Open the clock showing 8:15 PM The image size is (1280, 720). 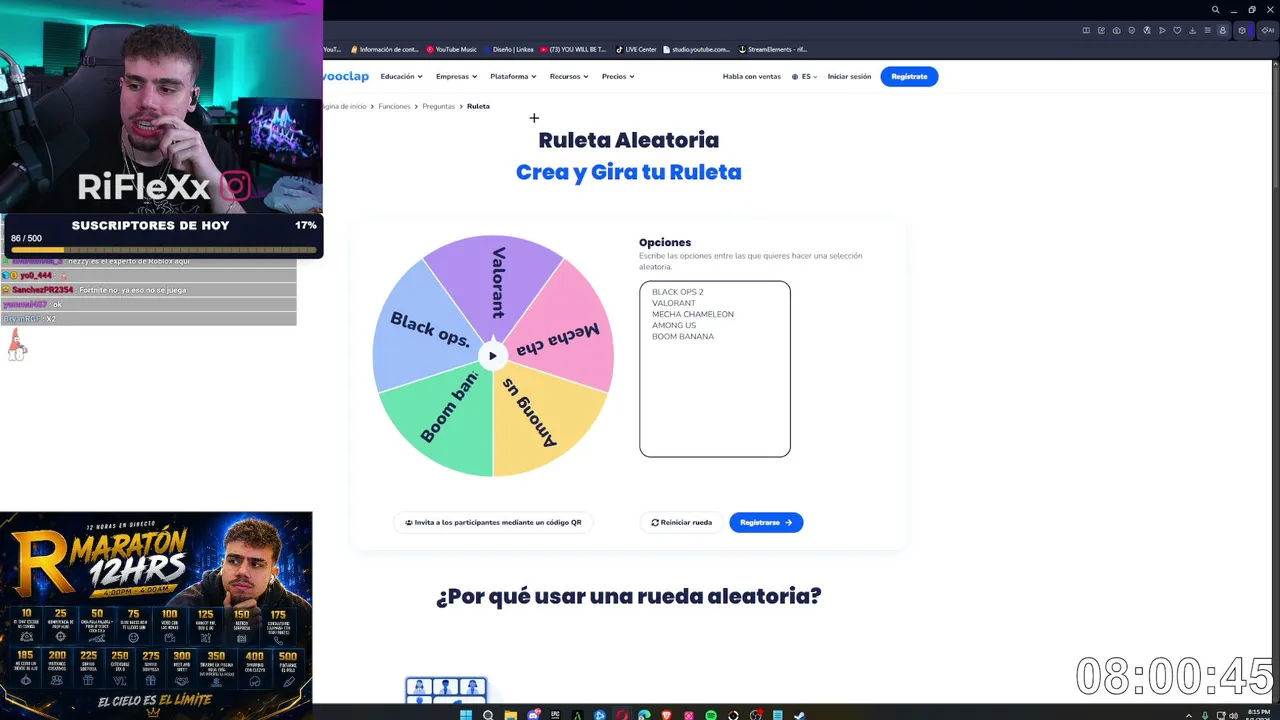click(x=1259, y=714)
